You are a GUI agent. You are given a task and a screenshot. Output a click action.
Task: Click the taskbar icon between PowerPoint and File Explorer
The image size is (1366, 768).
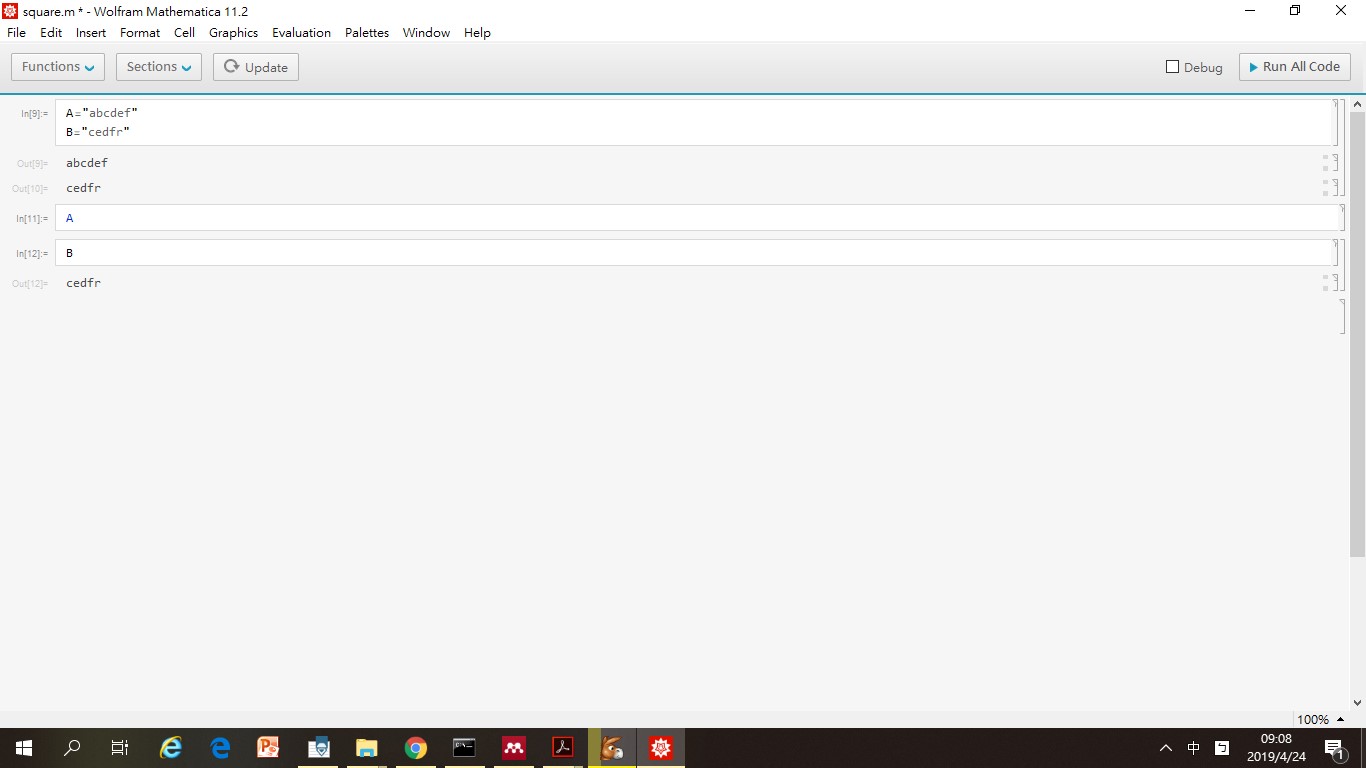pyautogui.click(x=319, y=747)
